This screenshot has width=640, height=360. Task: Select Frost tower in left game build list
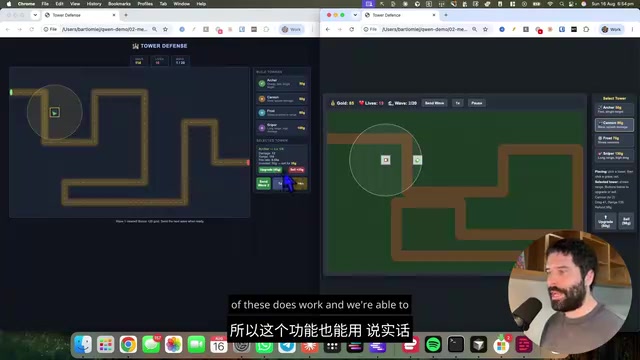pos(282,113)
